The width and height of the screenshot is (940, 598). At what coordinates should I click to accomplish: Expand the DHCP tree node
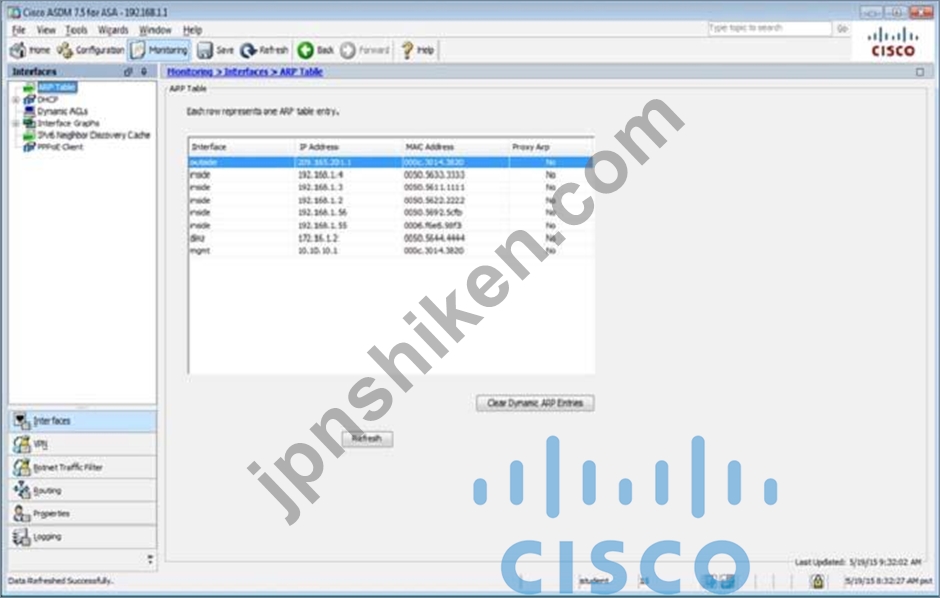[16, 99]
